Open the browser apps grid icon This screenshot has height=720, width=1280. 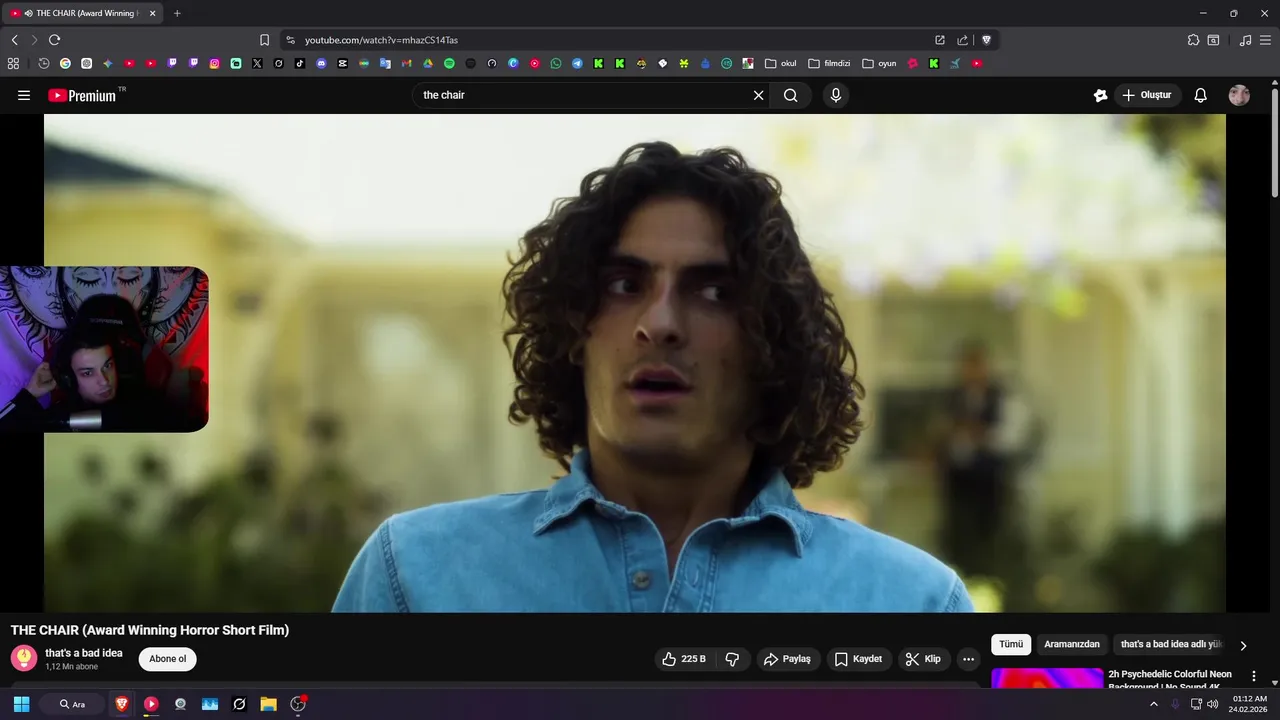click(13, 63)
